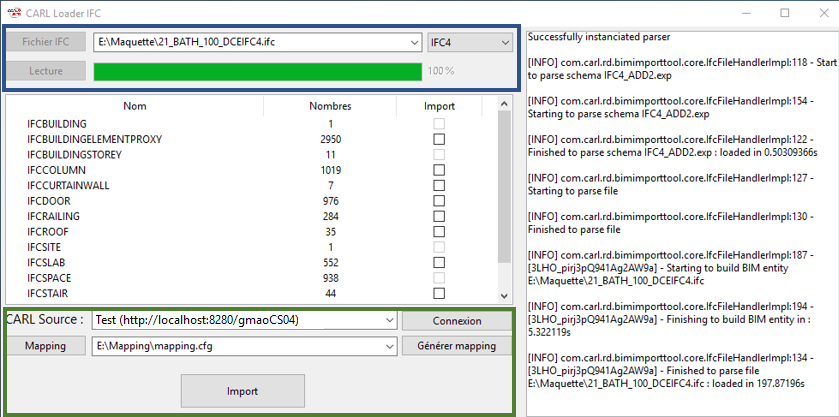Open the mapping.cfg file dropdown
The width and height of the screenshot is (839, 417).
point(390,346)
